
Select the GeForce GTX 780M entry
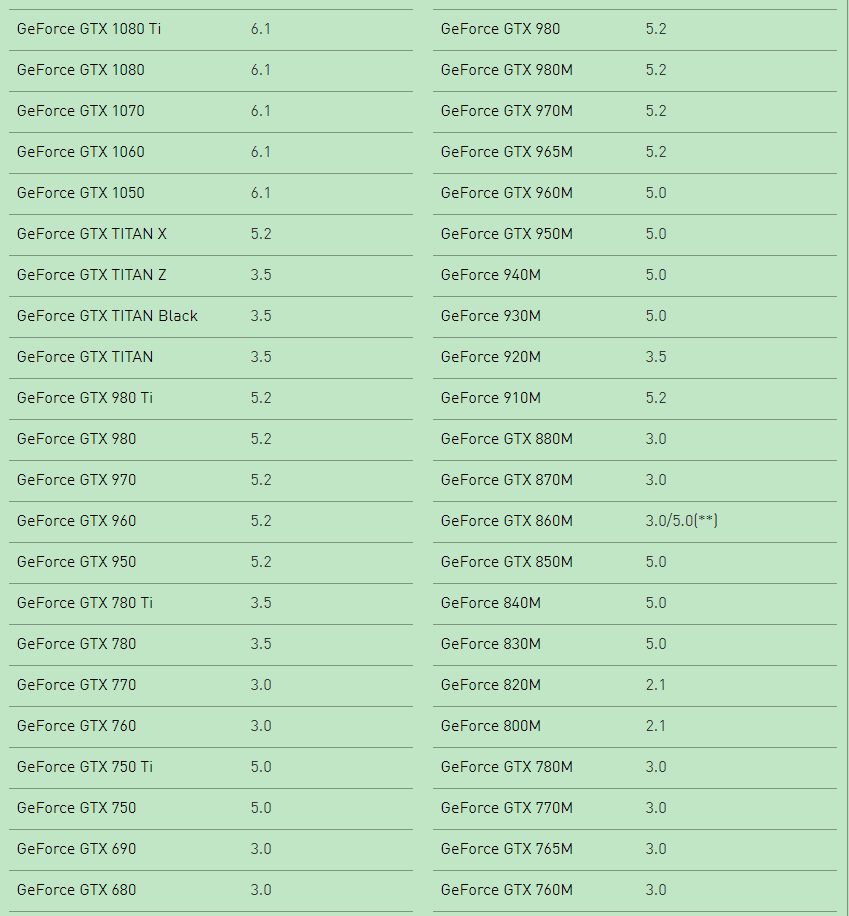[507, 766]
